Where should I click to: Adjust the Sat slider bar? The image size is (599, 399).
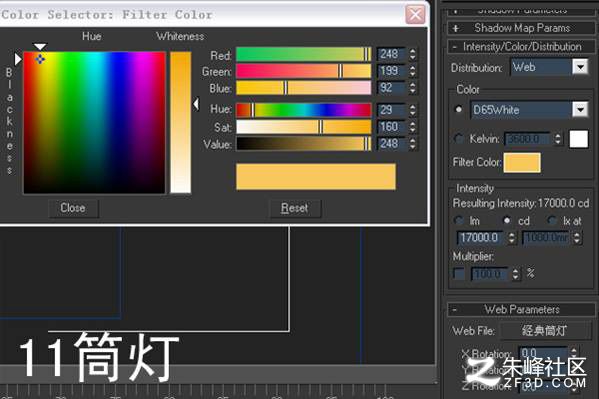click(x=303, y=127)
